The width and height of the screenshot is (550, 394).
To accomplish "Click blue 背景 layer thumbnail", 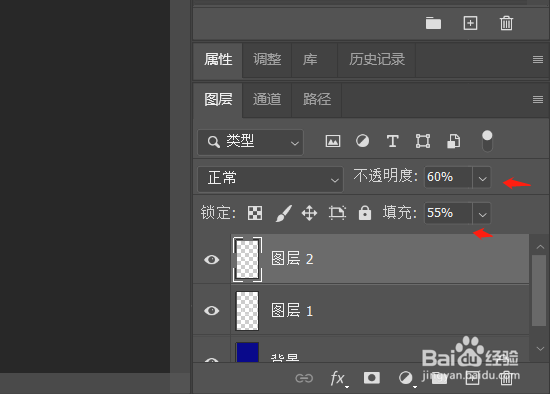I will (x=247, y=352).
